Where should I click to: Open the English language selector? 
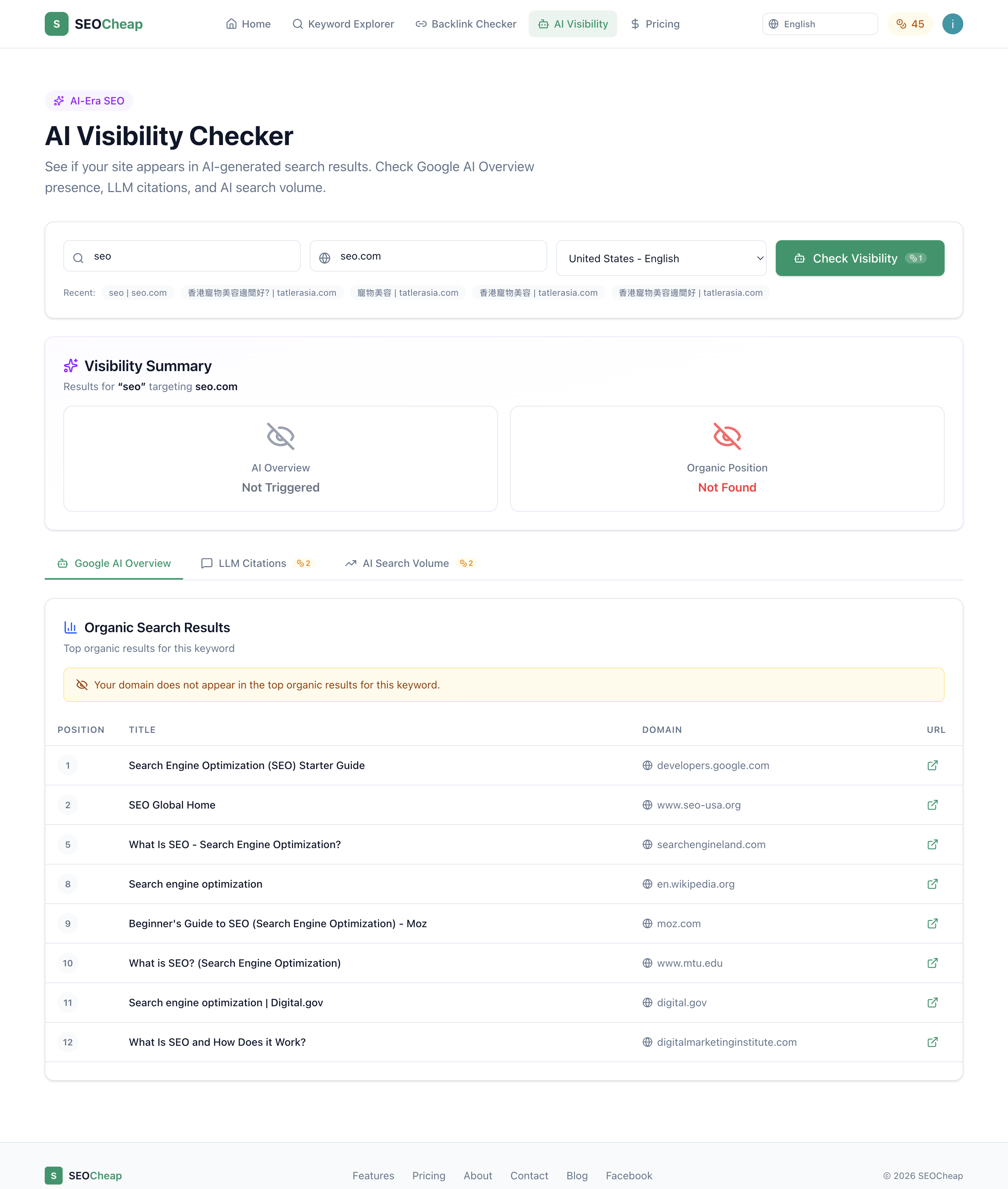(819, 24)
